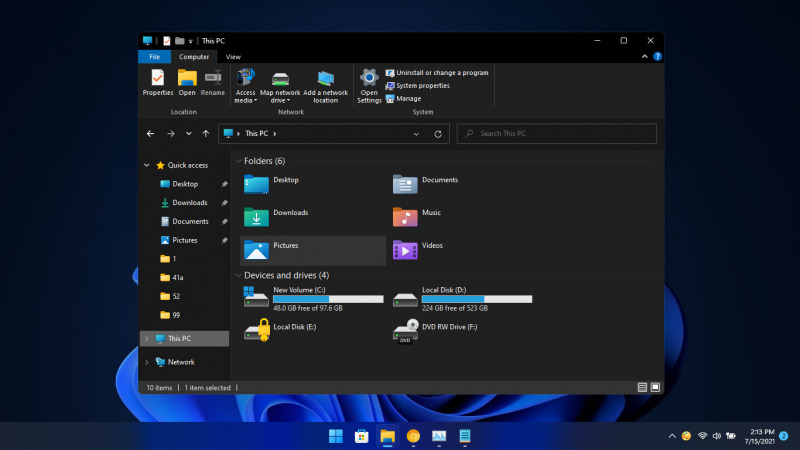Viewport: 800px width, 450px height.
Task: Select locked Local Disk (E:) drive
Action: coord(281,331)
